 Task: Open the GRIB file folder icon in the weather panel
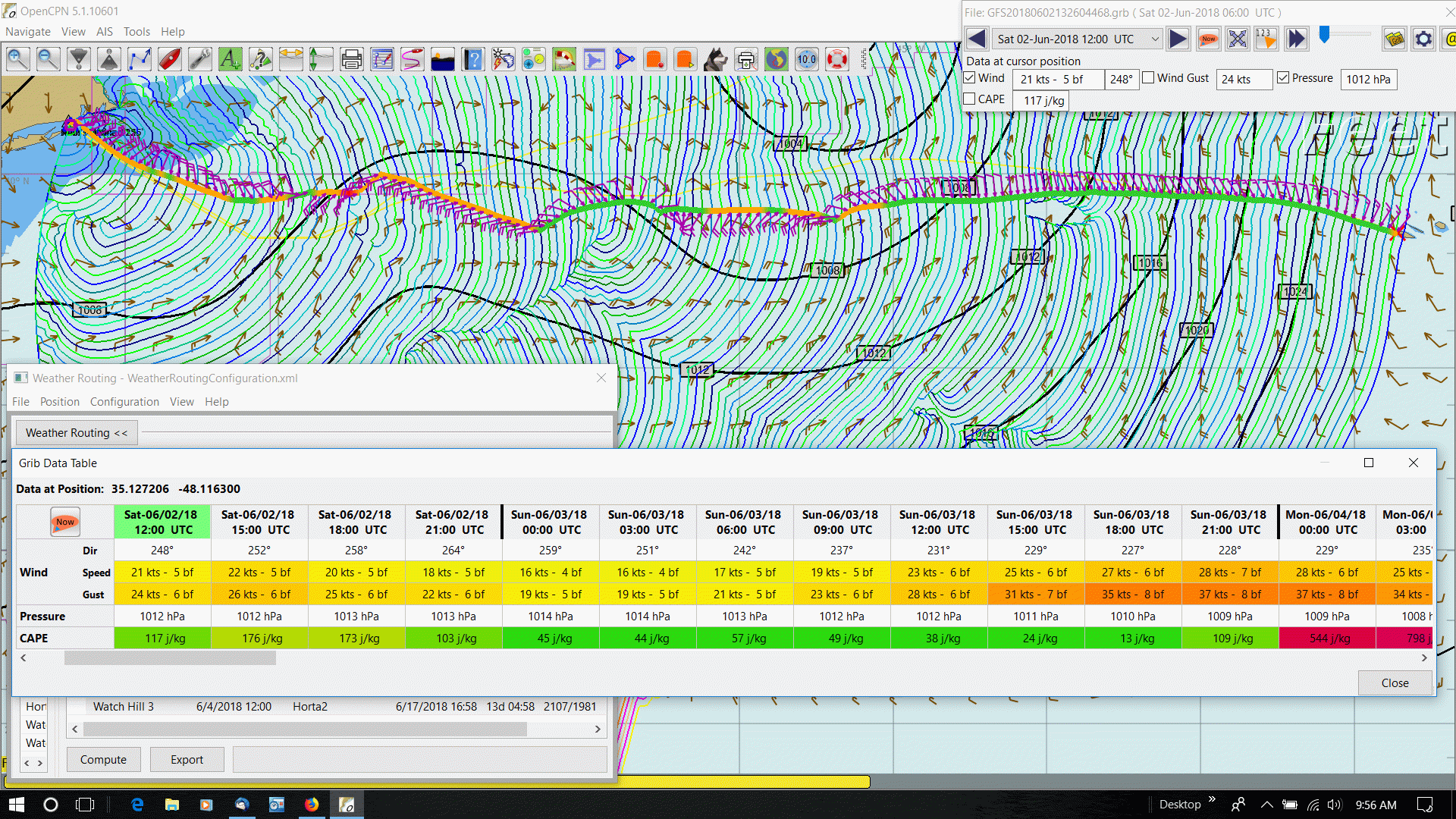point(1395,39)
